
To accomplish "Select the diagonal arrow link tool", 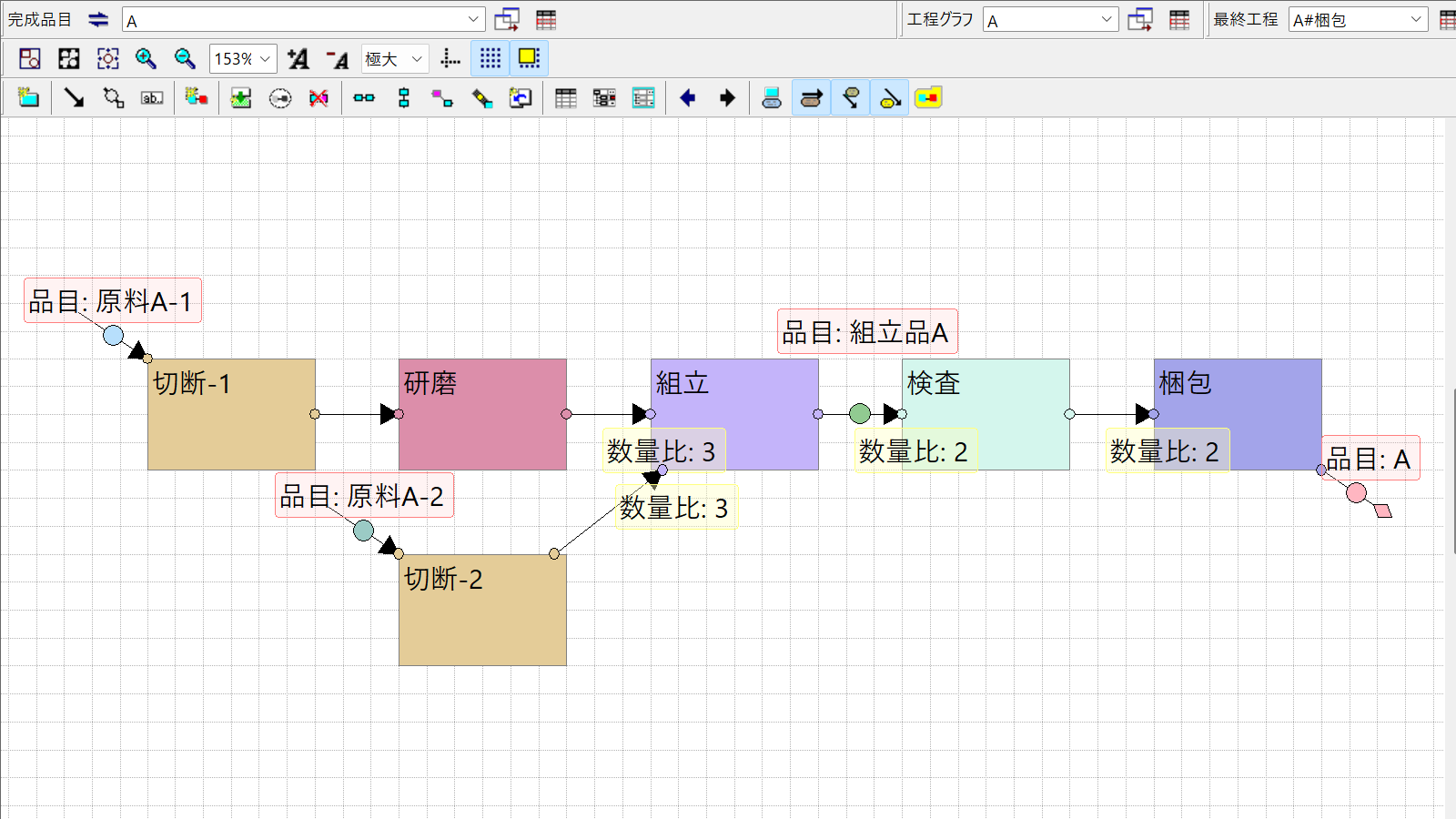I will (x=74, y=97).
